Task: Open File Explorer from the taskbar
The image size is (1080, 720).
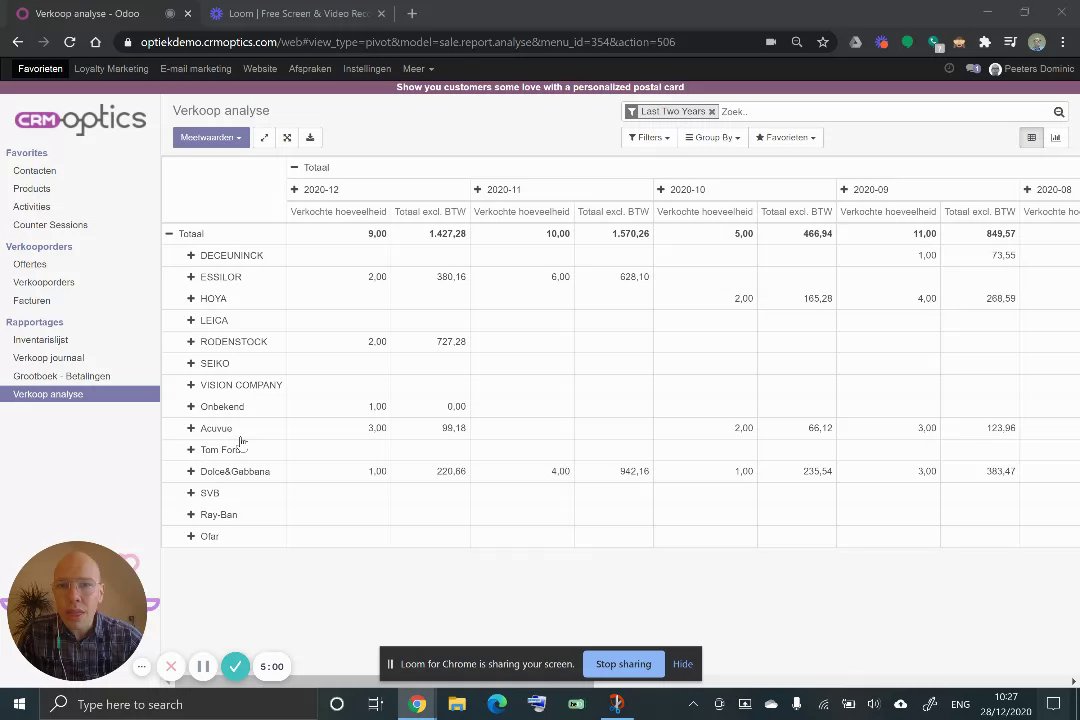Action: click(457, 703)
